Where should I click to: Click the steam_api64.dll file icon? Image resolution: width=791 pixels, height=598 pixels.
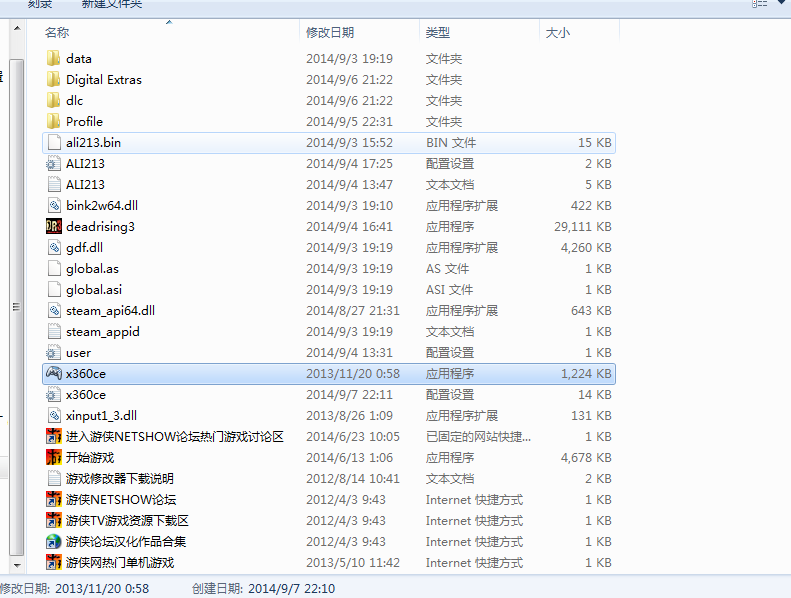(53, 310)
